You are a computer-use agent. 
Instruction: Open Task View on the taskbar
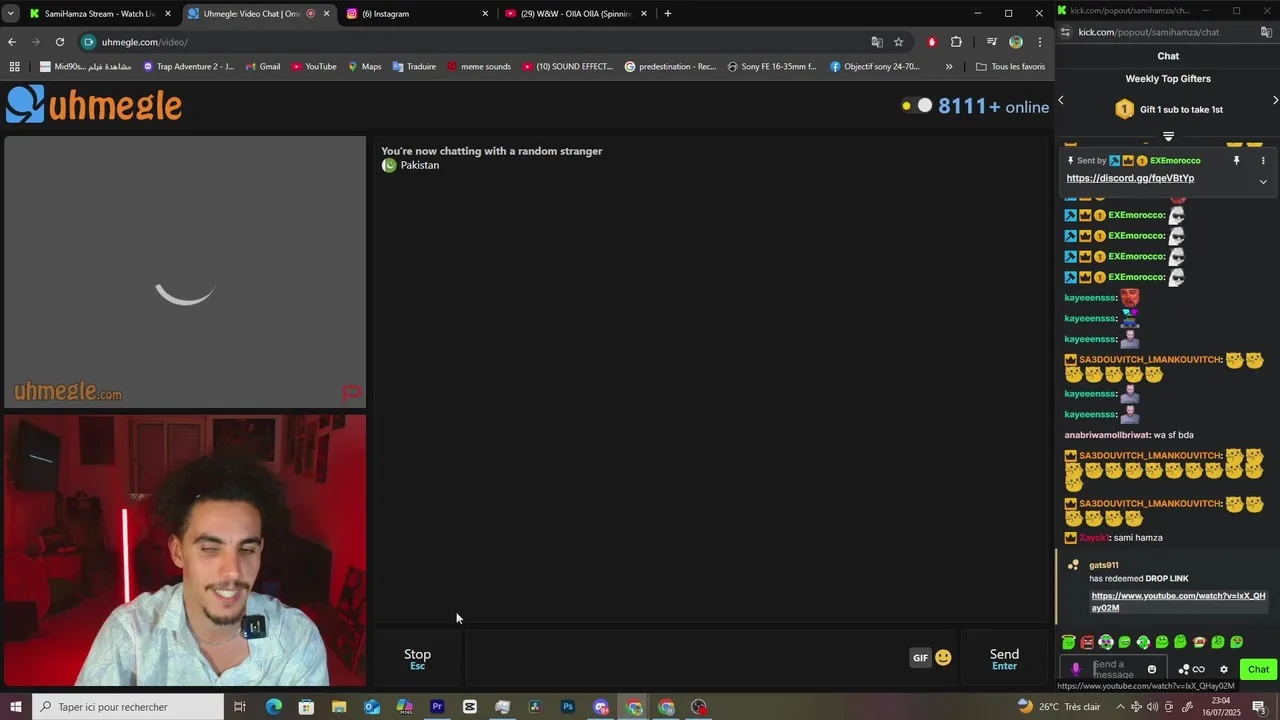pyautogui.click(x=240, y=707)
